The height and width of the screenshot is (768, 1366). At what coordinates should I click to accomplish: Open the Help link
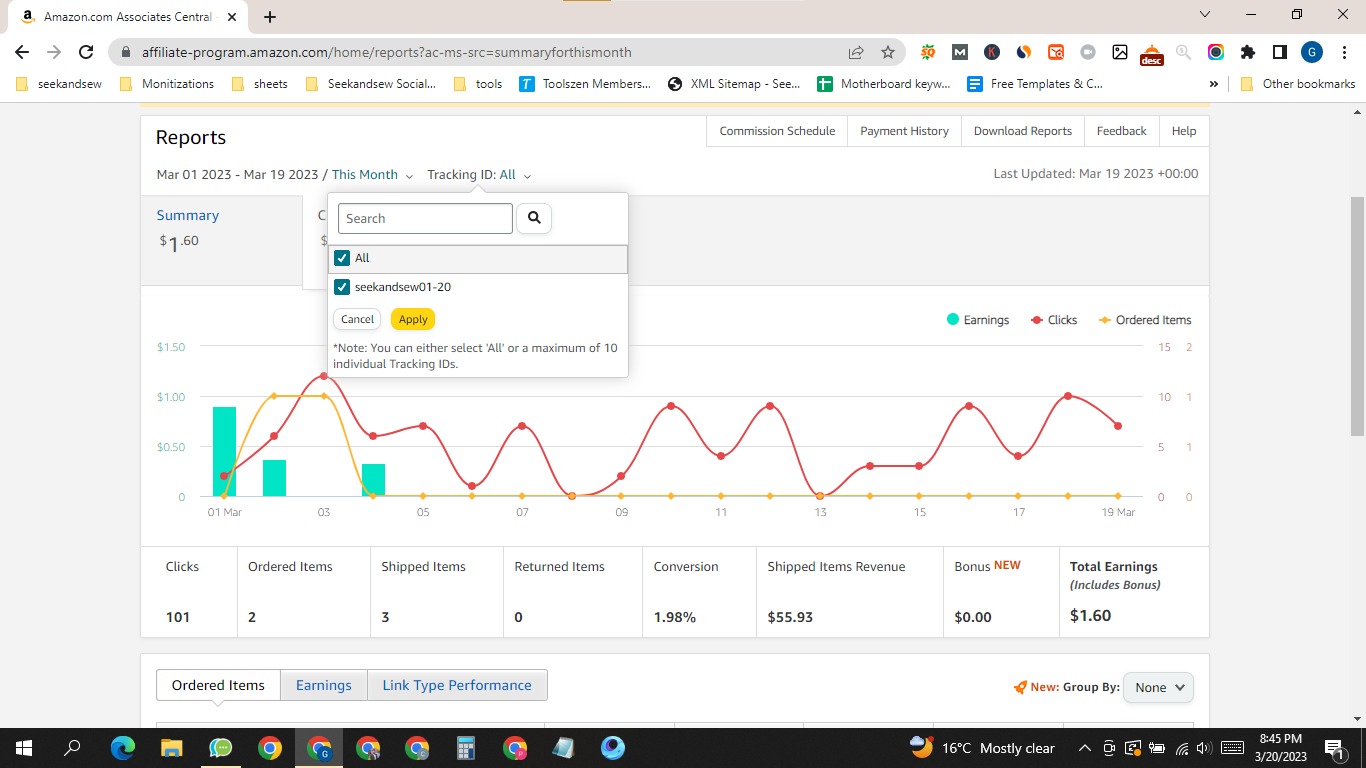point(1184,131)
